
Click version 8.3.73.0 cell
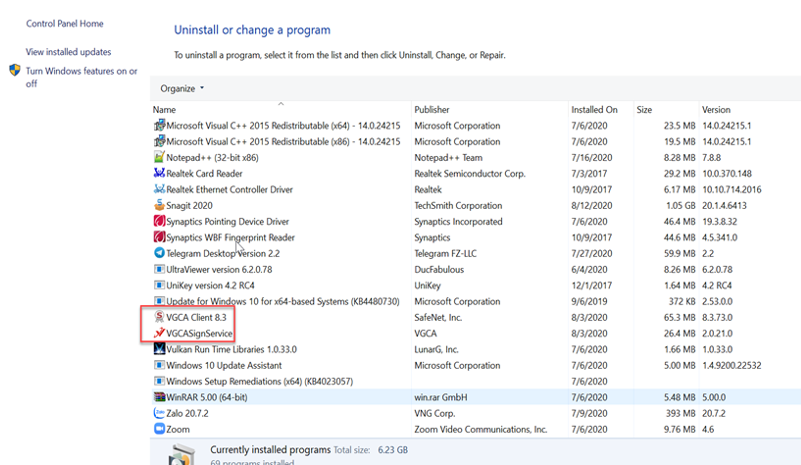[x=717, y=317]
